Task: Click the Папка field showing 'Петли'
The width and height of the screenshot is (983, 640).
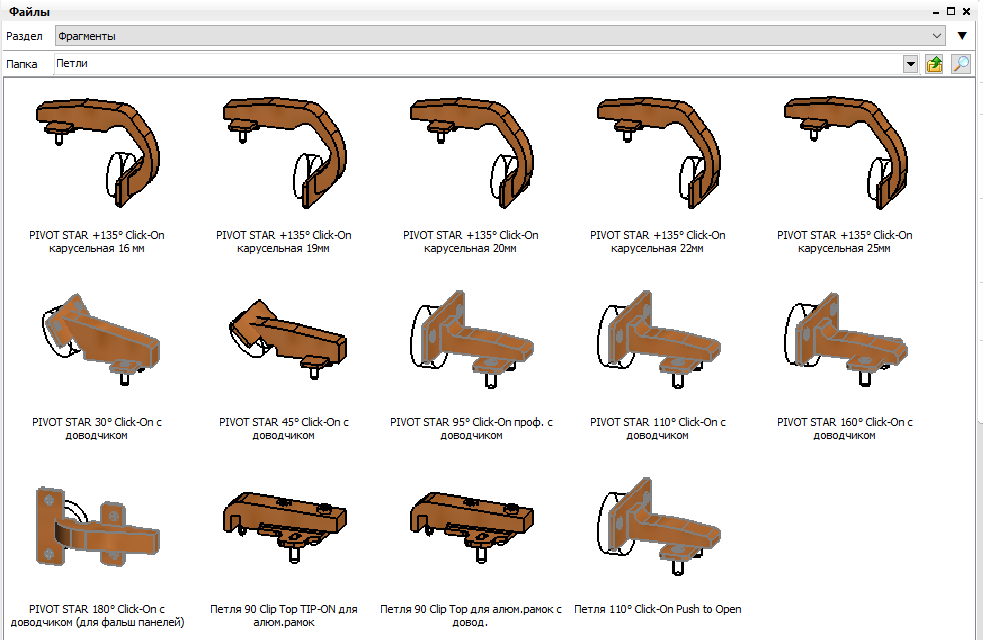Action: [478, 64]
